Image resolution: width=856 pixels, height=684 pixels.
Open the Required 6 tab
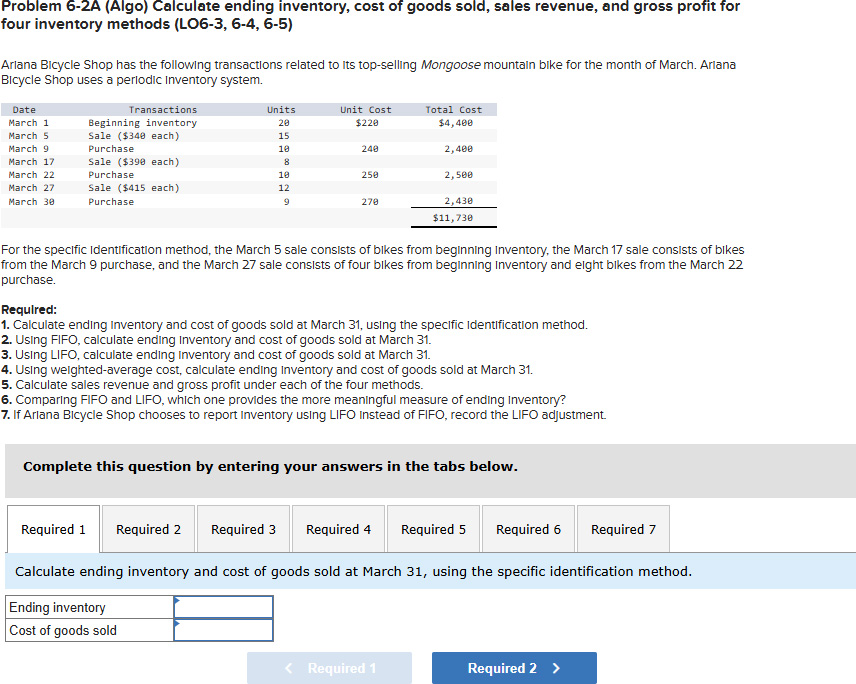(528, 528)
